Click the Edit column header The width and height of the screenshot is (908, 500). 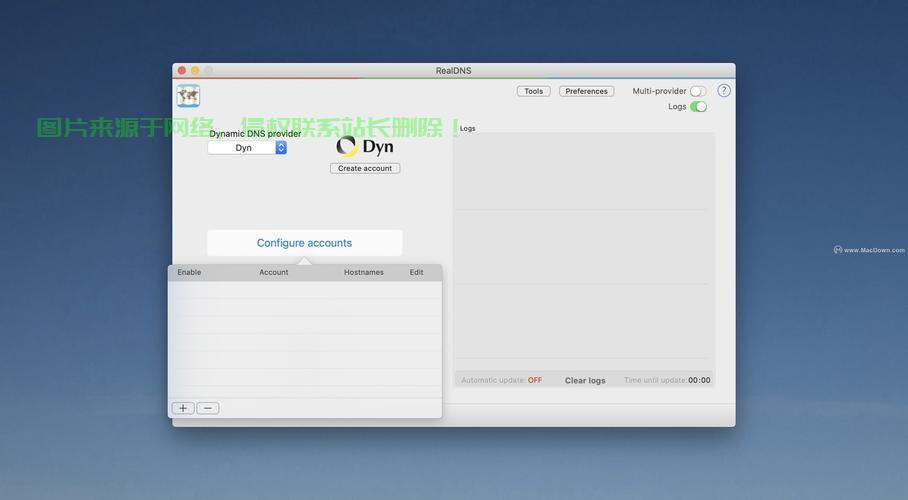tap(416, 272)
